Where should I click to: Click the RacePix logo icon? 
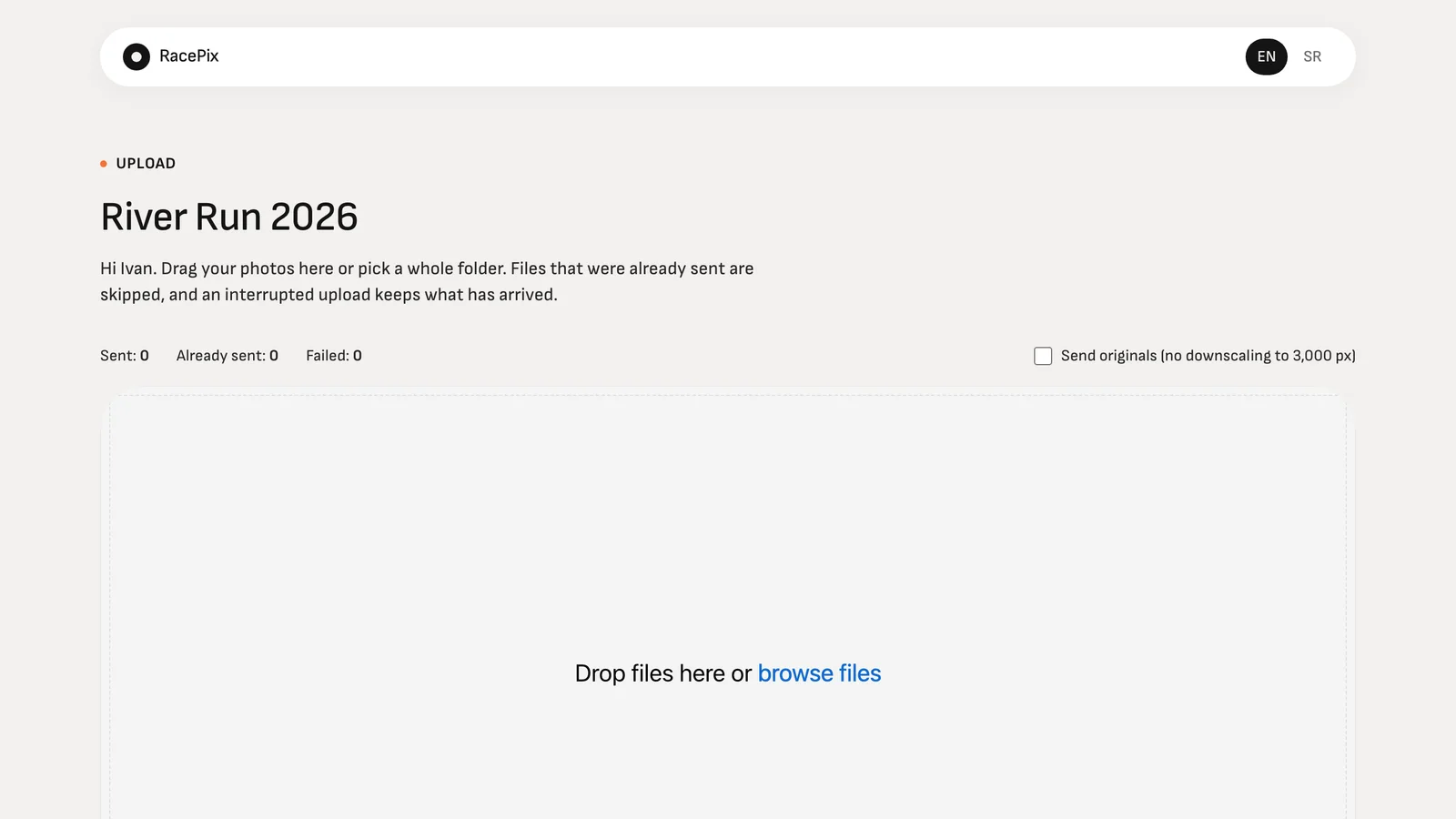pos(136,56)
